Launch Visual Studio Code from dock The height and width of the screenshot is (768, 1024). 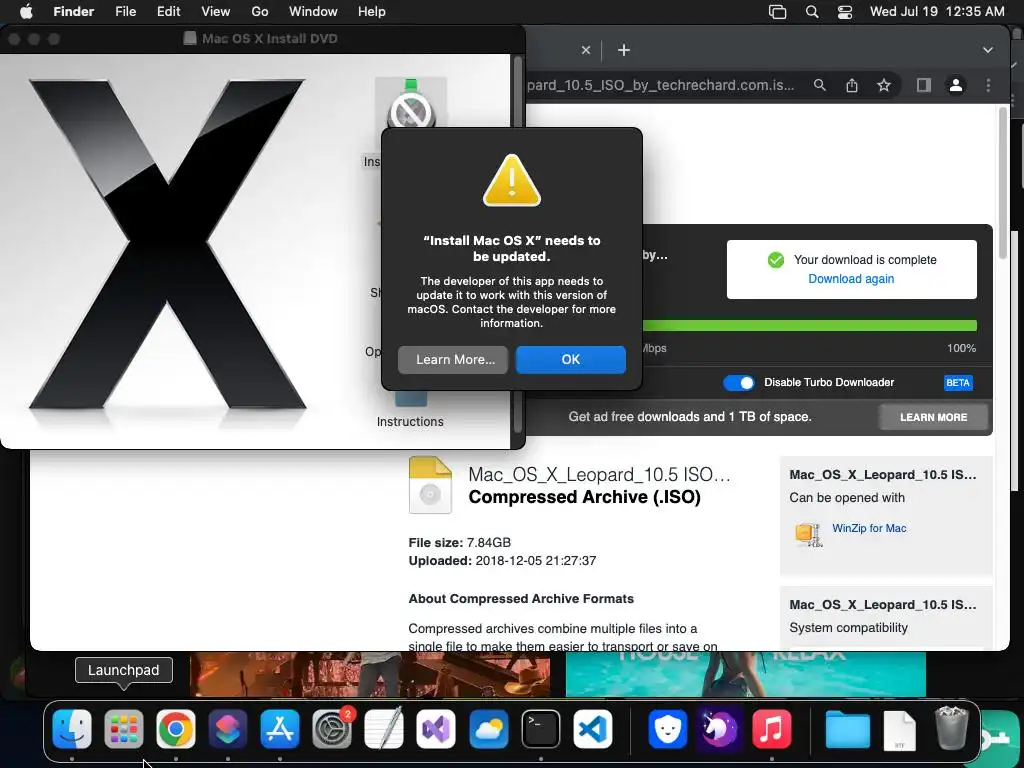(592, 729)
